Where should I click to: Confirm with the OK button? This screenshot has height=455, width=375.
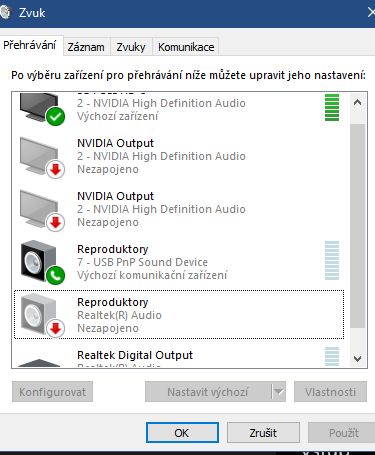(182, 433)
